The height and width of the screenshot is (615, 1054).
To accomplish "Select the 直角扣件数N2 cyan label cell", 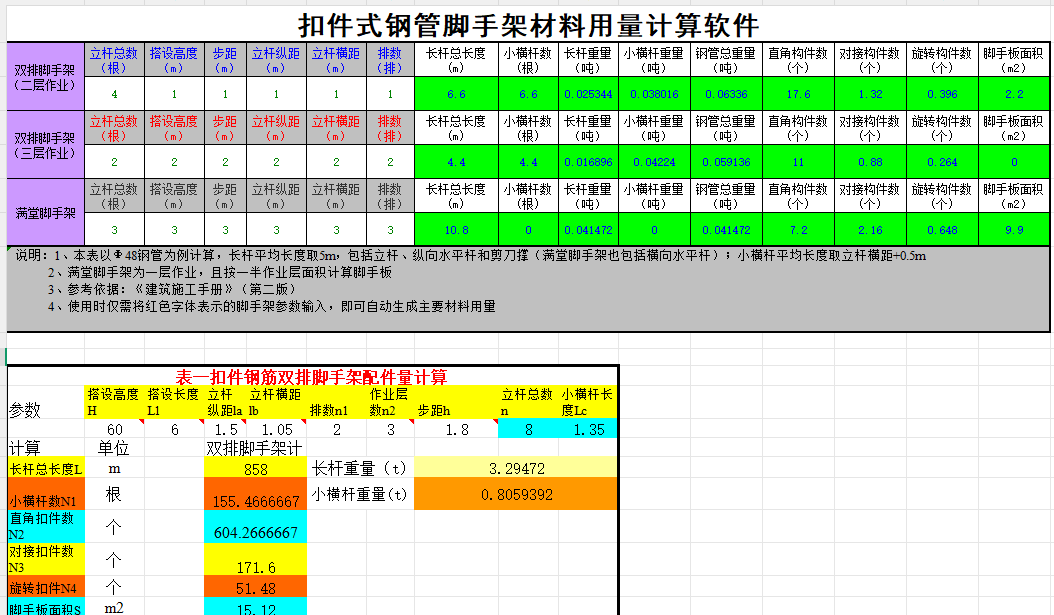I will pyautogui.click(x=46, y=526).
